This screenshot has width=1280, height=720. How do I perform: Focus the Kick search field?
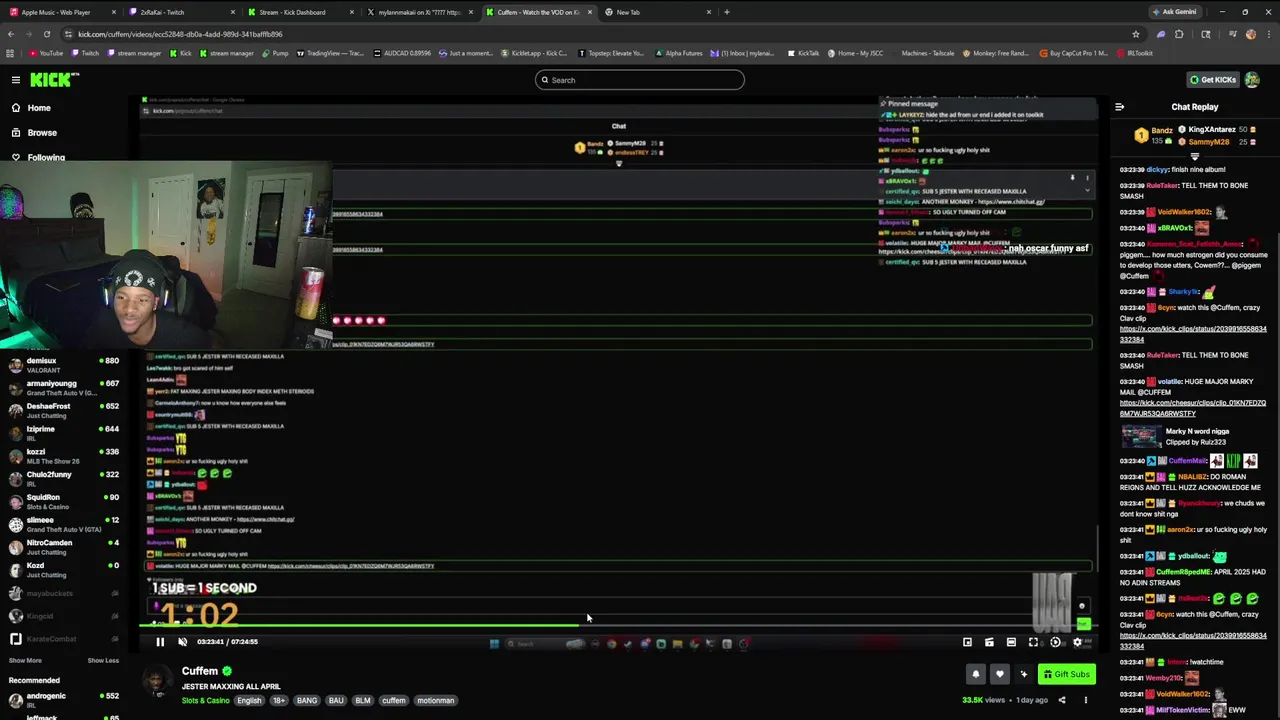(640, 80)
